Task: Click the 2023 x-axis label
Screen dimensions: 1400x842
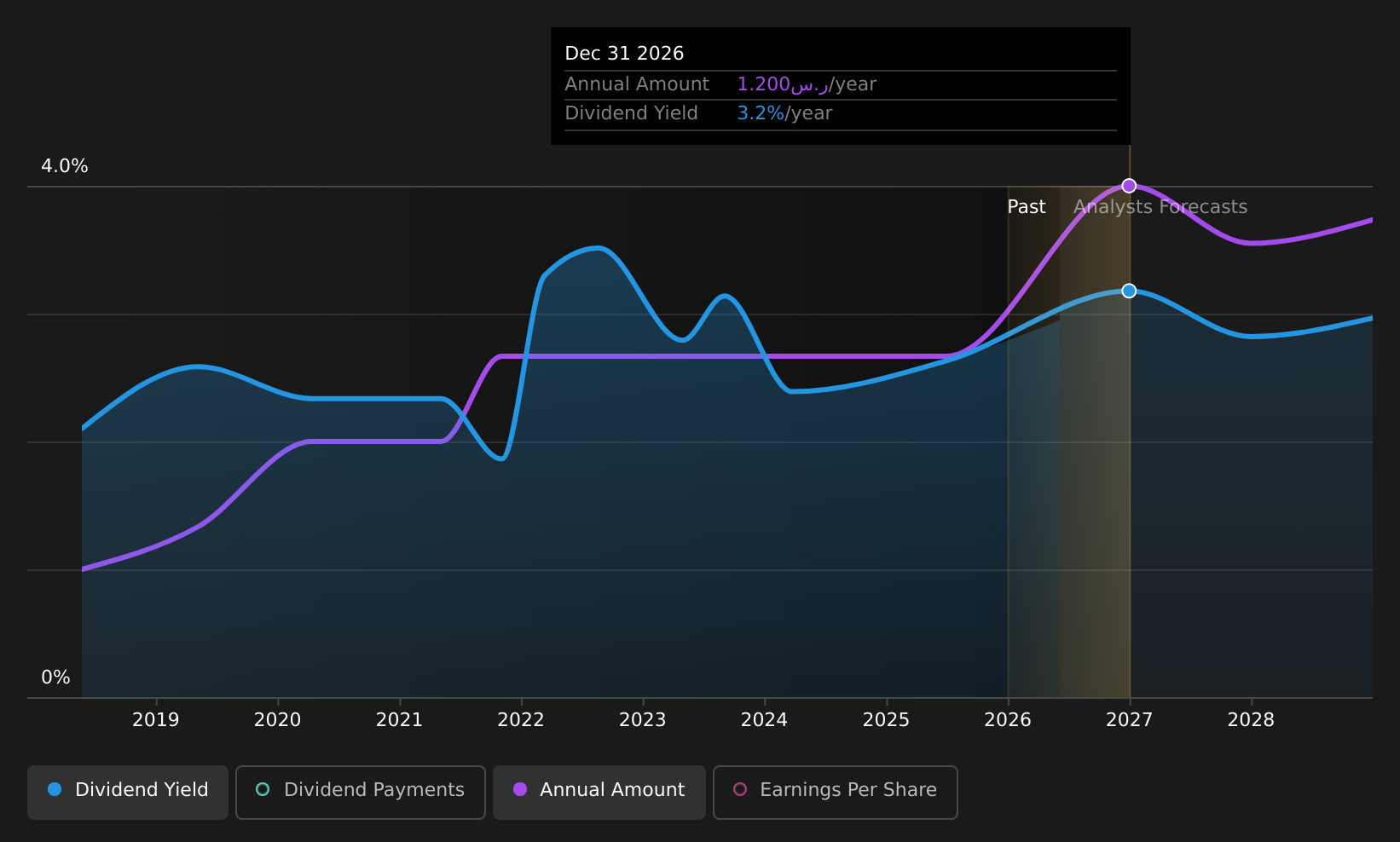Action: [643, 720]
